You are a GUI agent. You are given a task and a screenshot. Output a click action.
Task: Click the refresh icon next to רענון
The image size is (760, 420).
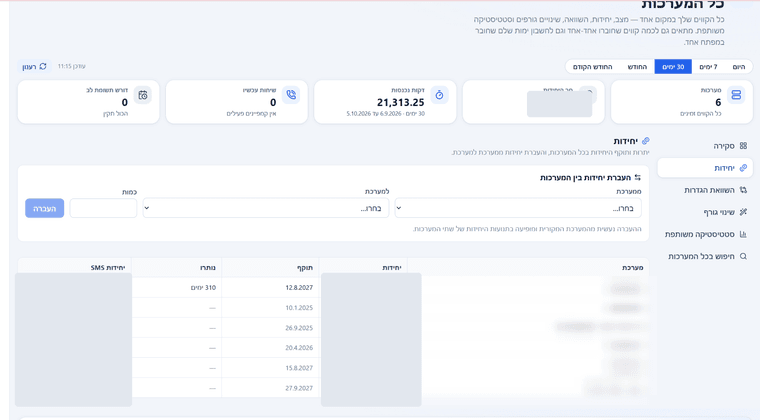point(43,66)
